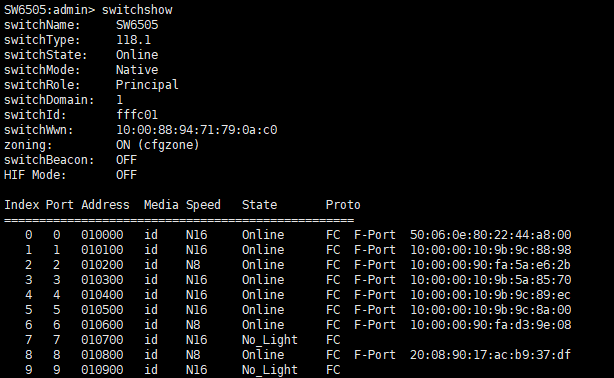The image size is (614, 378).
Task: Click the N8 speed on port 2
Action: 193,265
